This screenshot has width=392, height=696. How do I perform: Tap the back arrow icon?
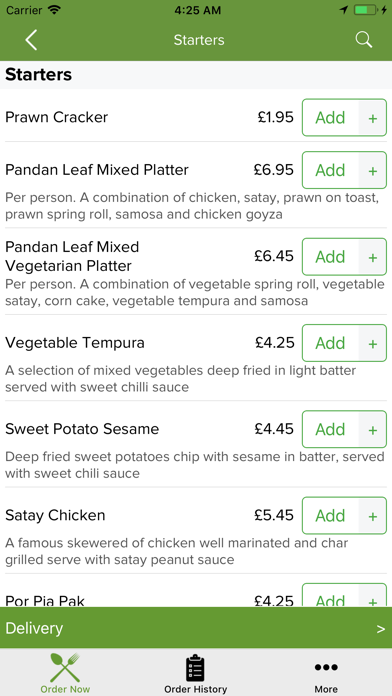point(31,40)
